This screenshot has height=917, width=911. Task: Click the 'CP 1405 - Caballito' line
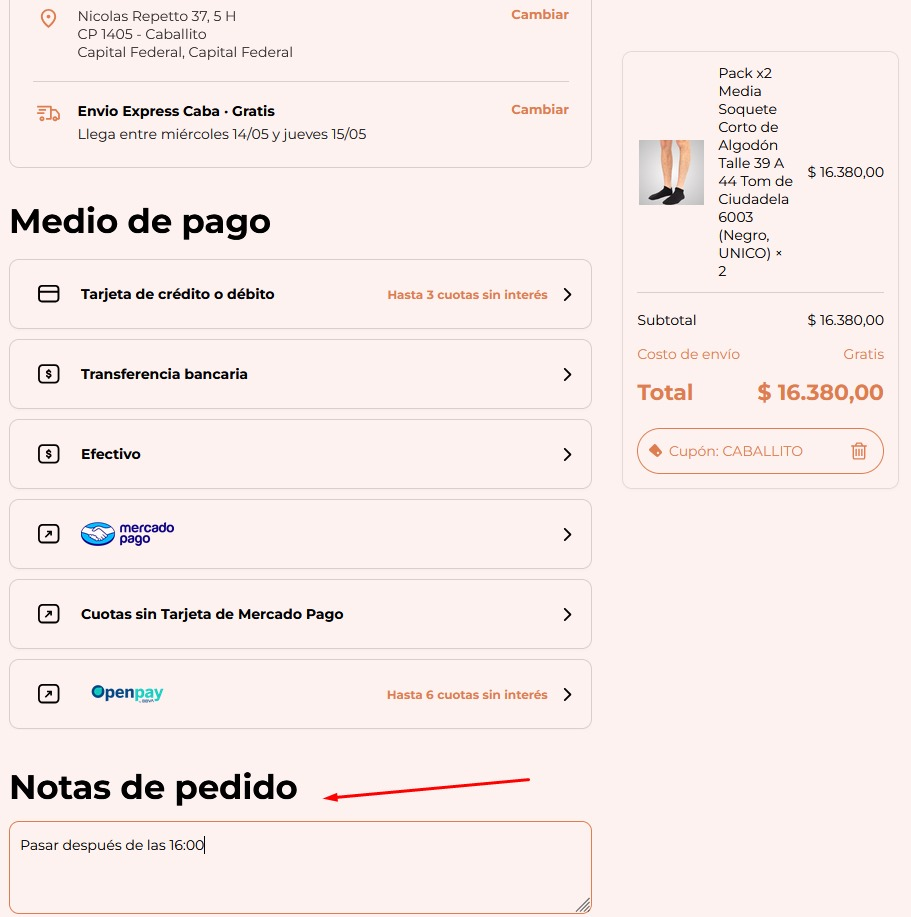click(x=142, y=34)
